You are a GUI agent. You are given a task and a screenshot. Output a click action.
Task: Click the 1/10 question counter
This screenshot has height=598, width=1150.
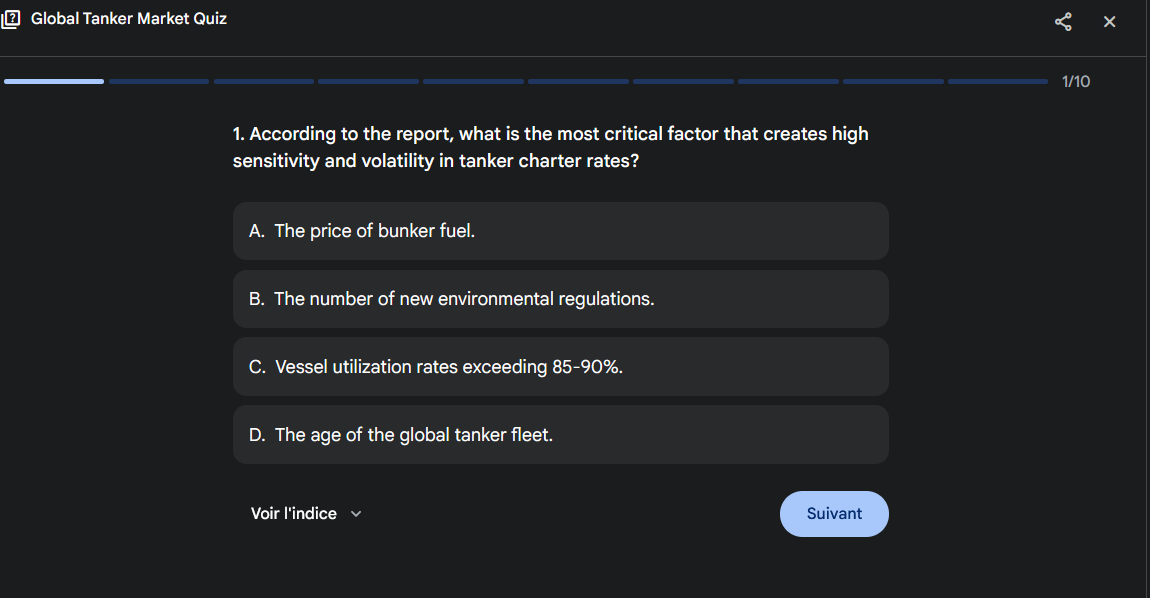tap(1076, 81)
